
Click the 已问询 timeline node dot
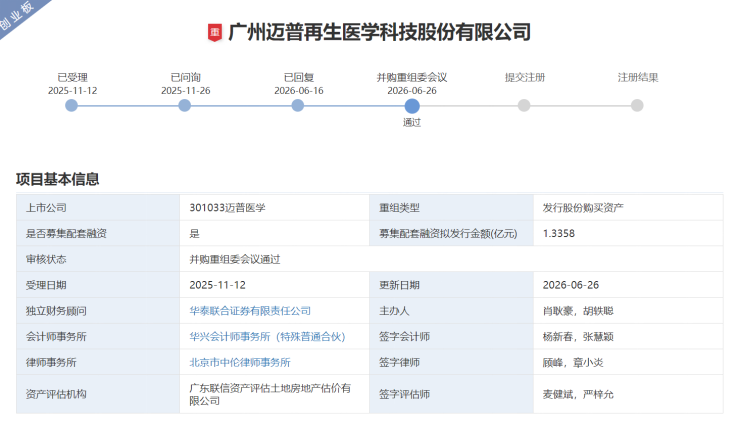(x=185, y=106)
